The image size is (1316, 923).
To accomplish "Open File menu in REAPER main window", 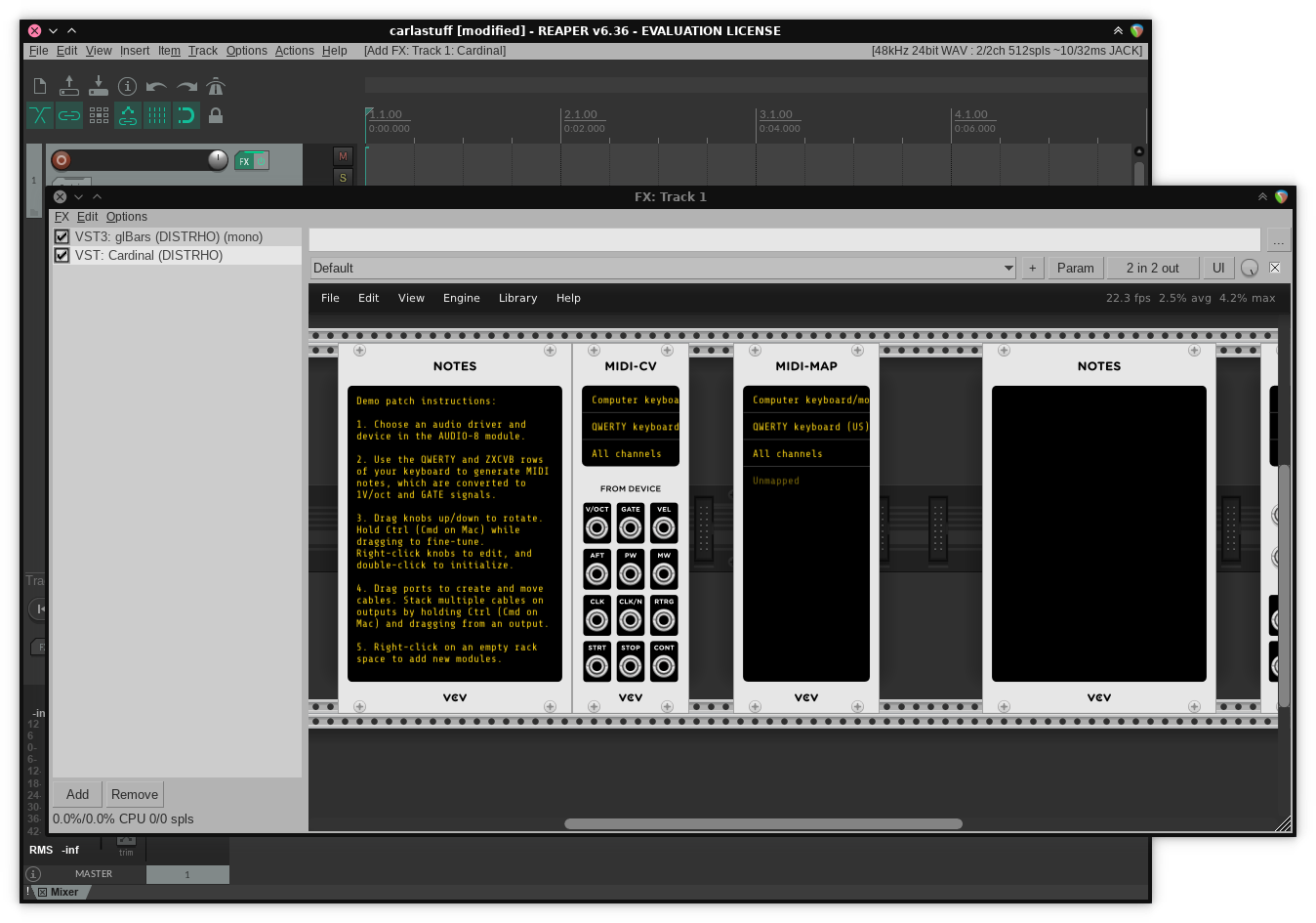I will (x=38, y=51).
